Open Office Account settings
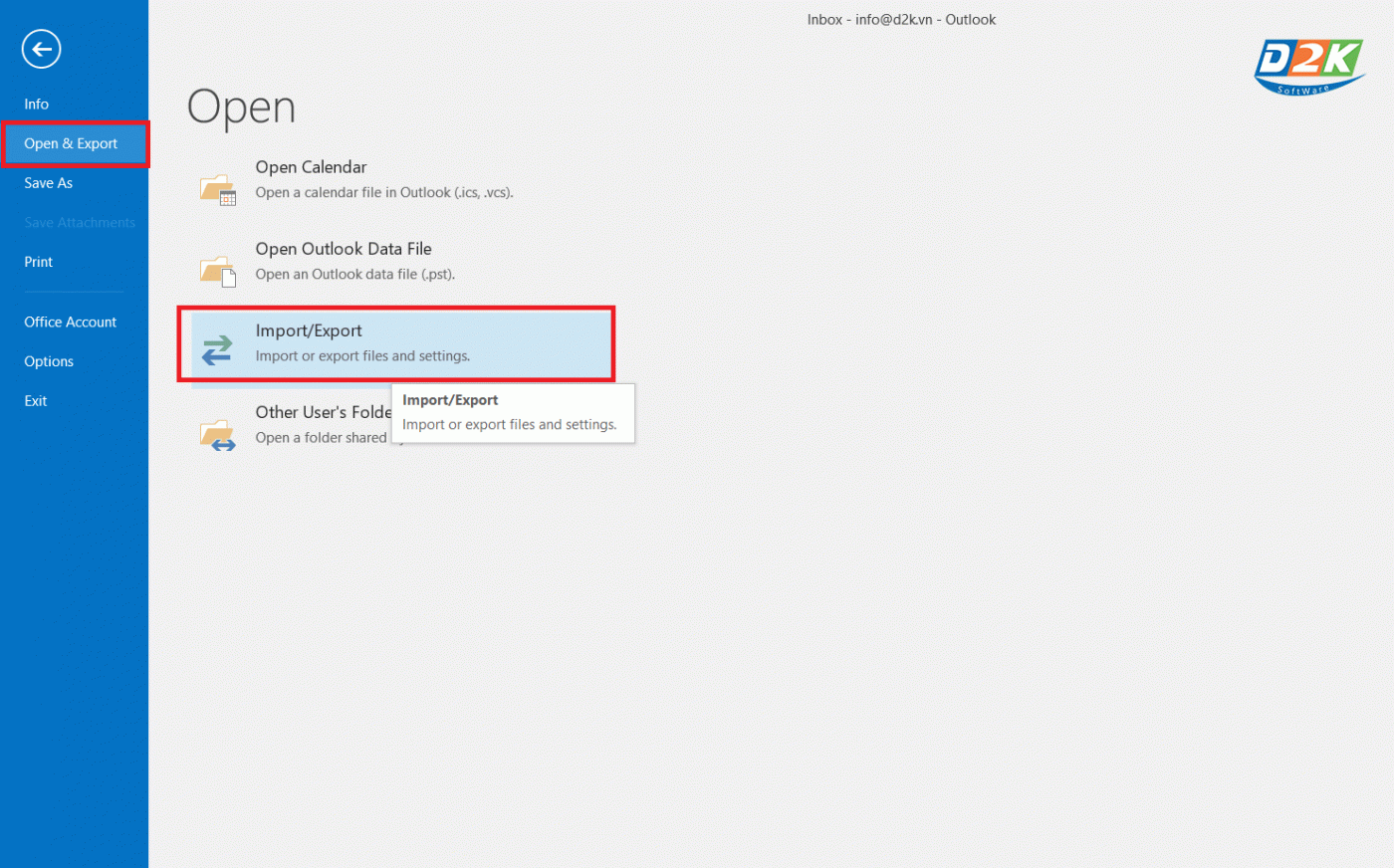Viewport: 1394px width, 868px height. point(71,323)
